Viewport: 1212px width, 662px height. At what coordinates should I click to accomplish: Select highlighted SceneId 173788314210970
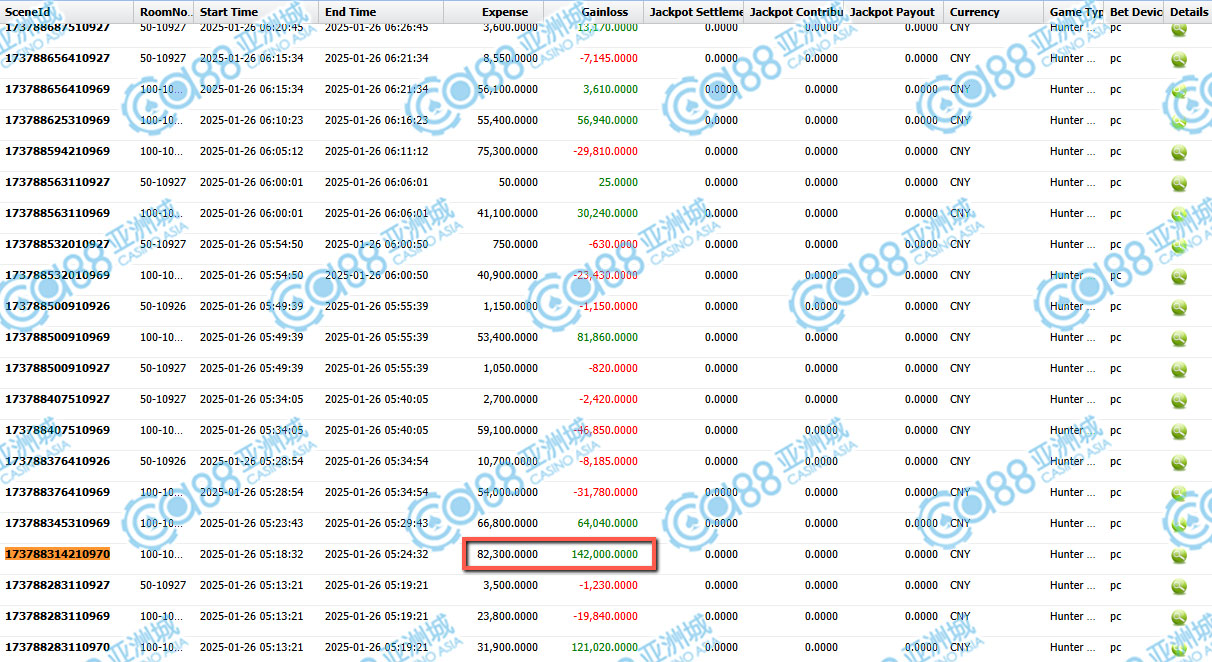click(x=58, y=554)
